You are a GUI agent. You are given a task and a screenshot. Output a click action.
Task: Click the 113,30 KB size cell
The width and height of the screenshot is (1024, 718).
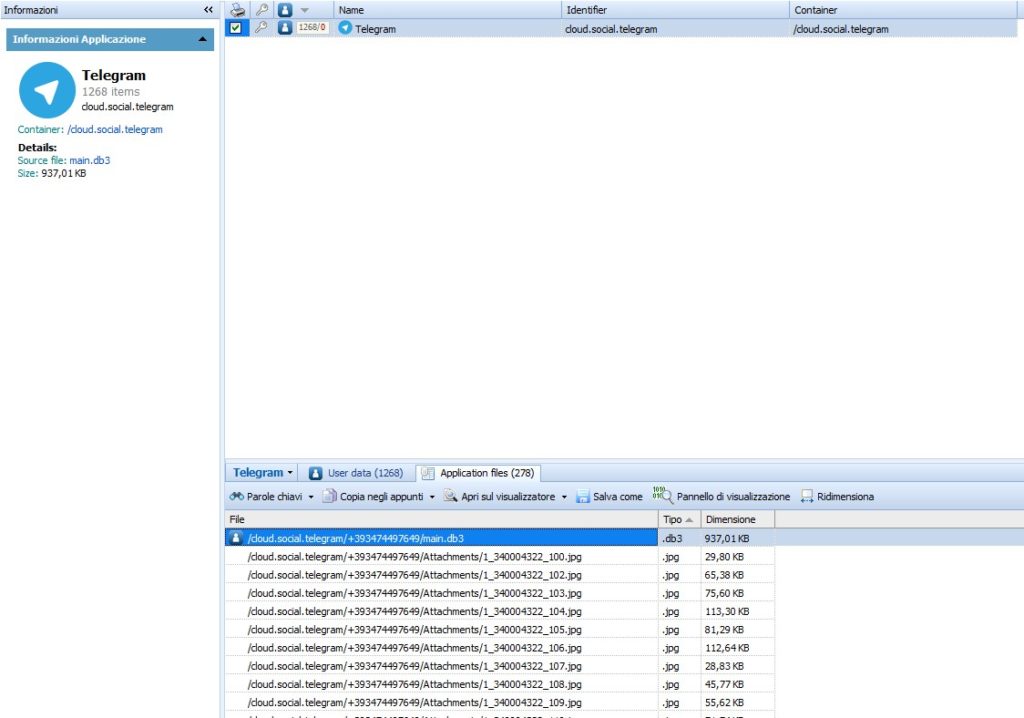click(x=738, y=612)
